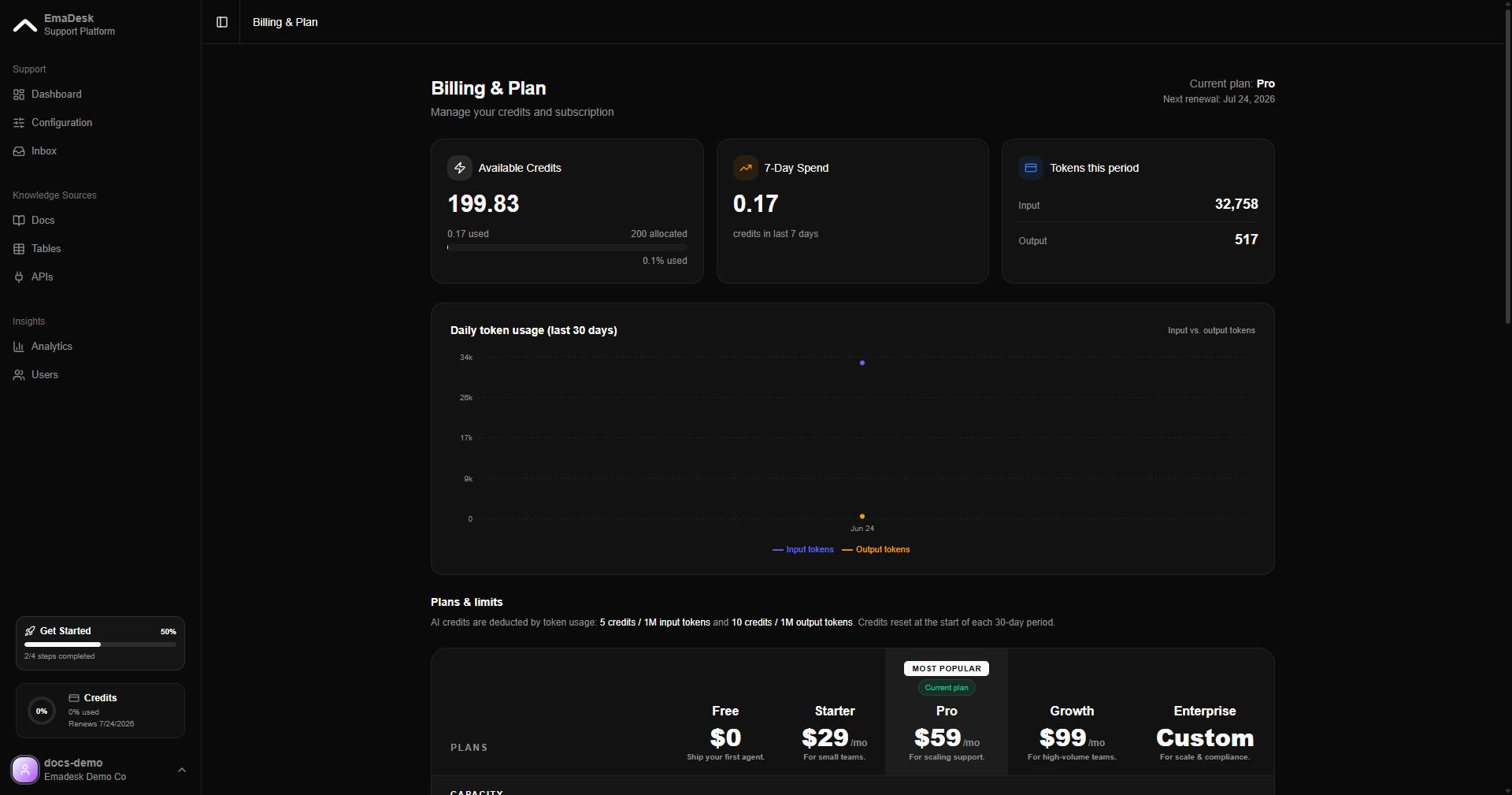The image size is (1512, 795).
Task: Select the Enterprise Custom plan column
Action: point(1205,733)
